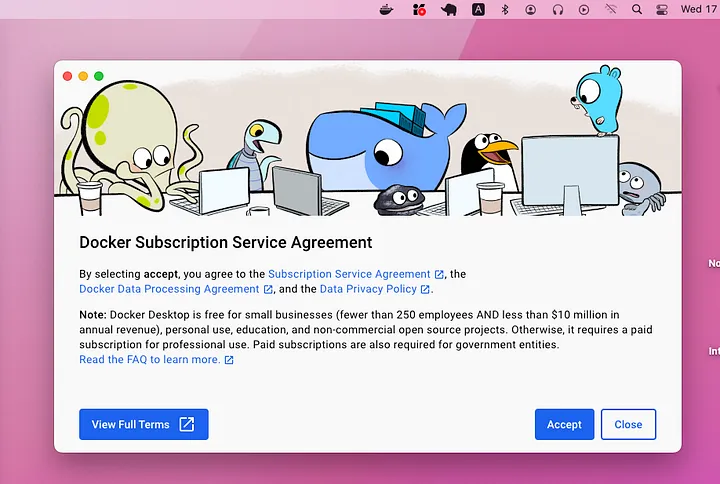Click the blue Go gopher on the monitor

[597, 101]
